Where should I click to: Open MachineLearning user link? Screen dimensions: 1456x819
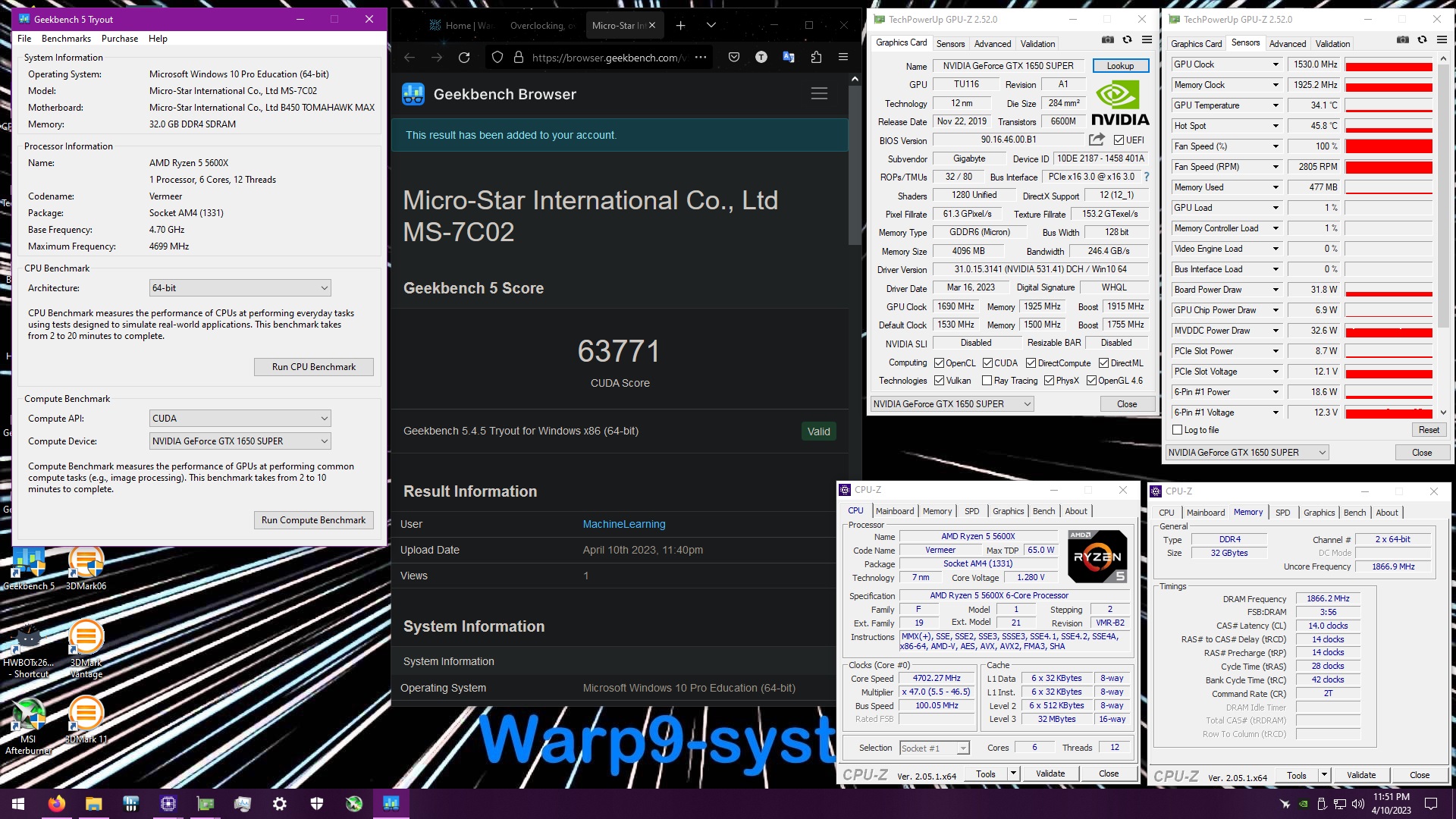tap(623, 524)
